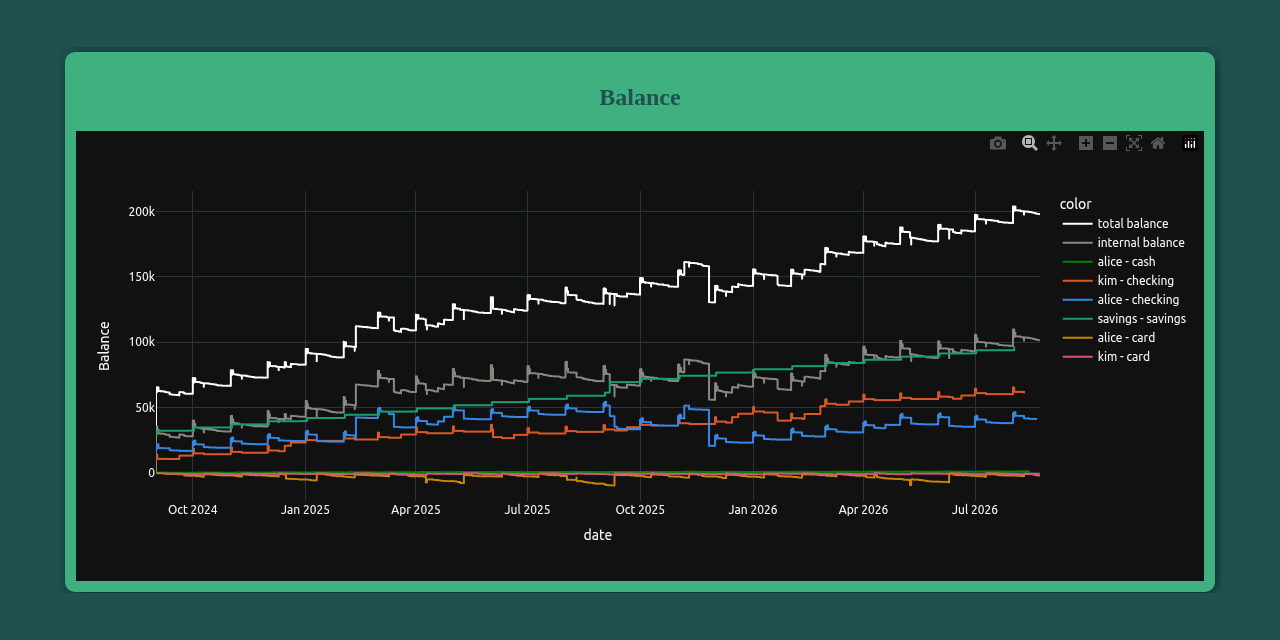Image resolution: width=1280 pixels, height=640 pixels.
Task: Zoom in using the plus icon
Action: [1086, 143]
